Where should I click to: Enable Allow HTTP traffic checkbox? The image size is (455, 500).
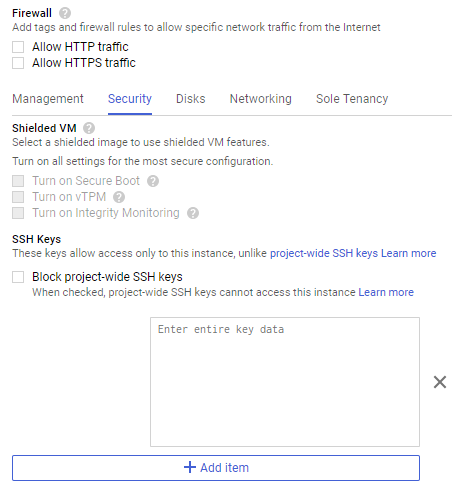18,47
